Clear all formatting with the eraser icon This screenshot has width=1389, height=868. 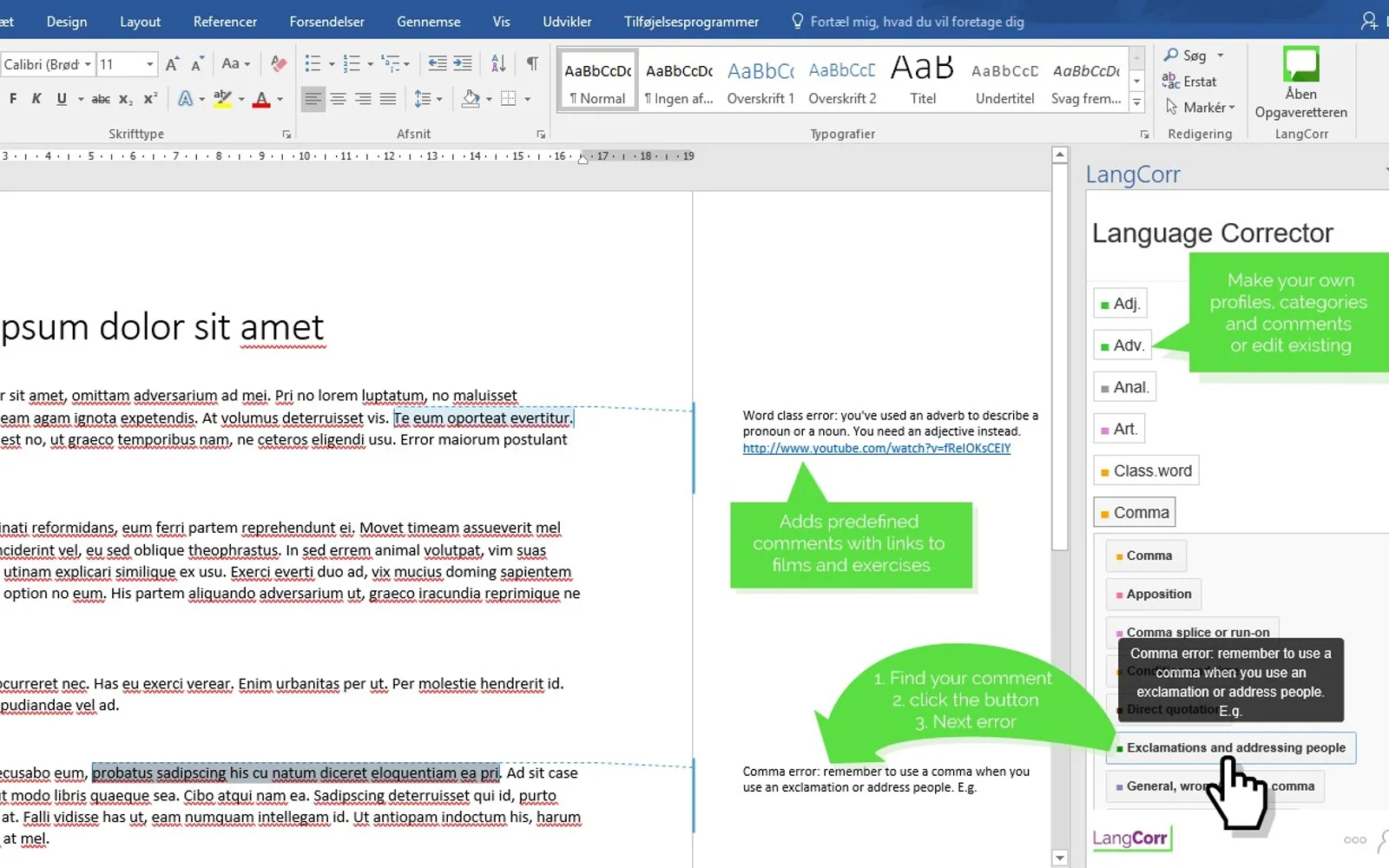click(x=278, y=63)
